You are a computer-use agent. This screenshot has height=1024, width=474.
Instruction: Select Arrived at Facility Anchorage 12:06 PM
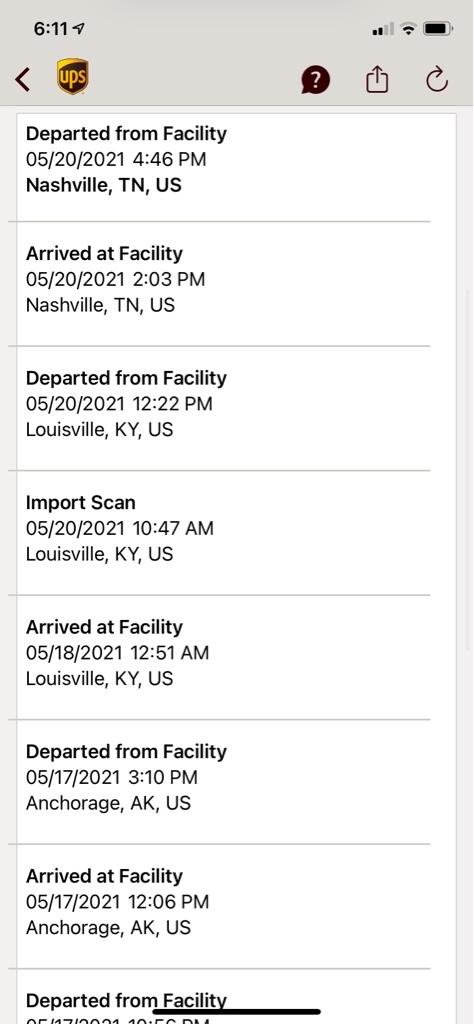(x=223, y=906)
